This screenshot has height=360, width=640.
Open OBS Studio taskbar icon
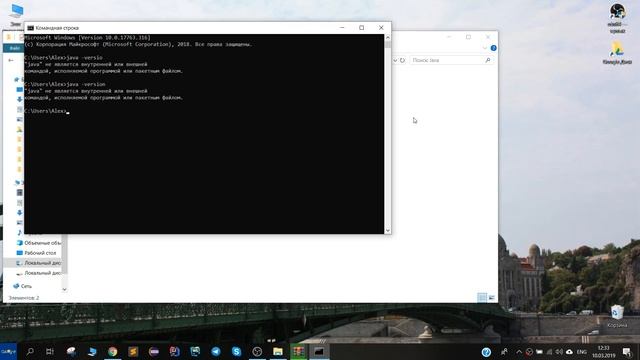[257, 351]
